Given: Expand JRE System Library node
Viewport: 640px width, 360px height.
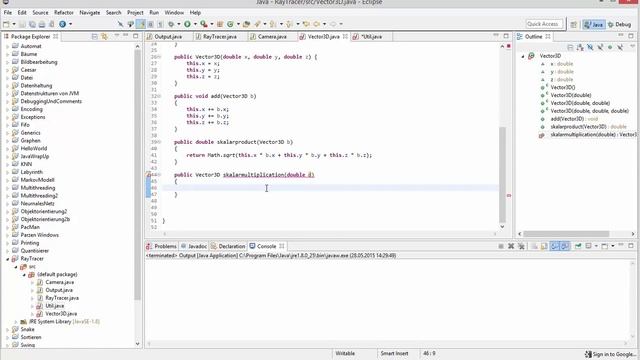Looking at the screenshot, I should pos(16,322).
